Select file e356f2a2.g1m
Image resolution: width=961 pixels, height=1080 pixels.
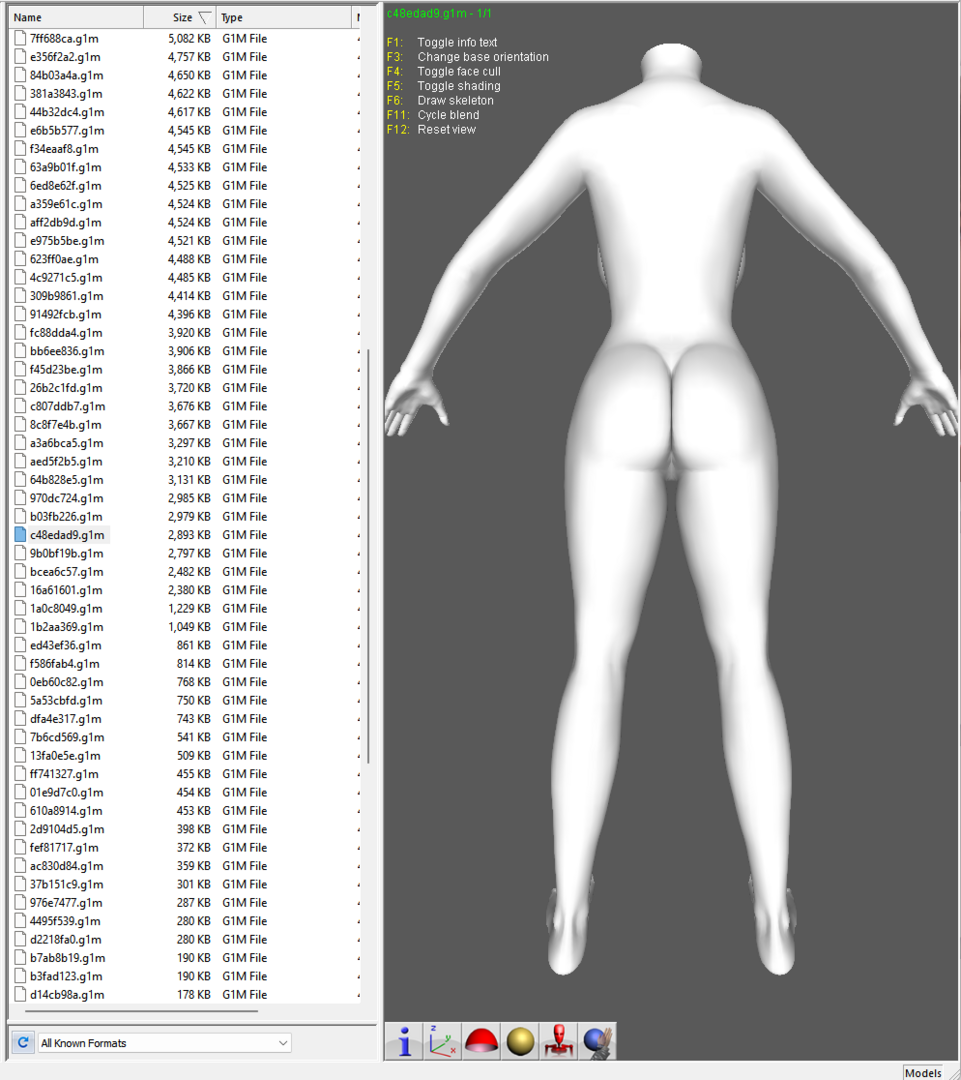coord(65,57)
